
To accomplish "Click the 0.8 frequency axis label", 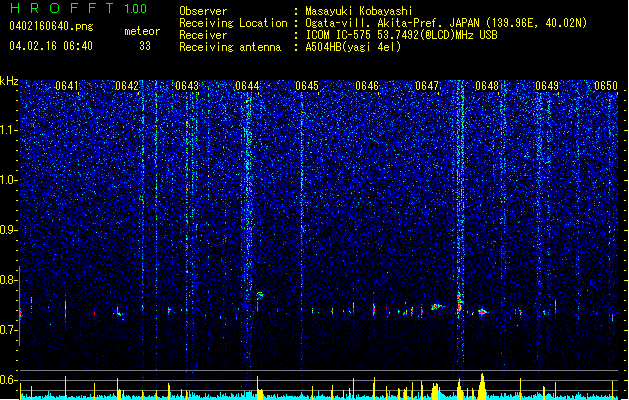I will pyautogui.click(x=8, y=280).
